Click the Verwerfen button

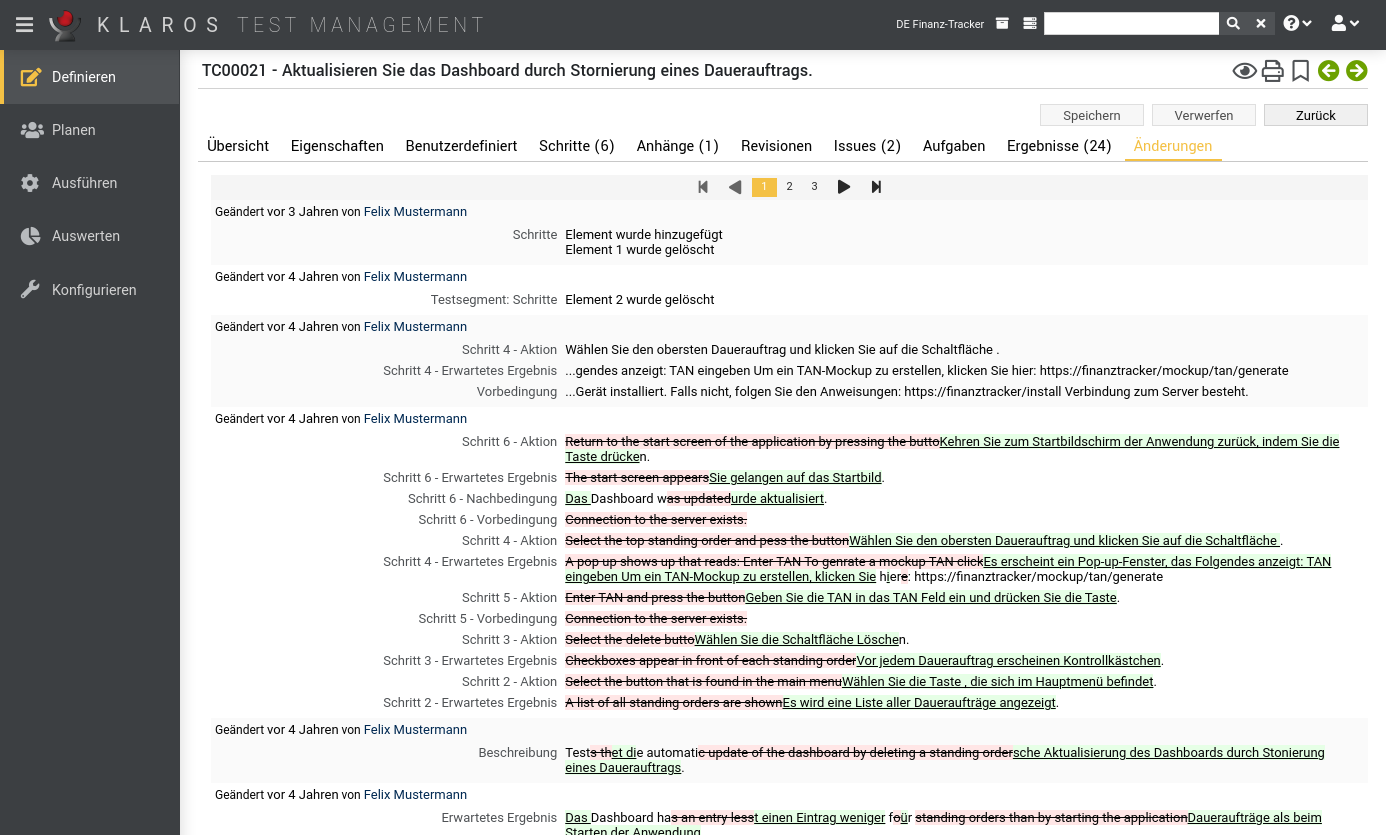coord(1204,115)
